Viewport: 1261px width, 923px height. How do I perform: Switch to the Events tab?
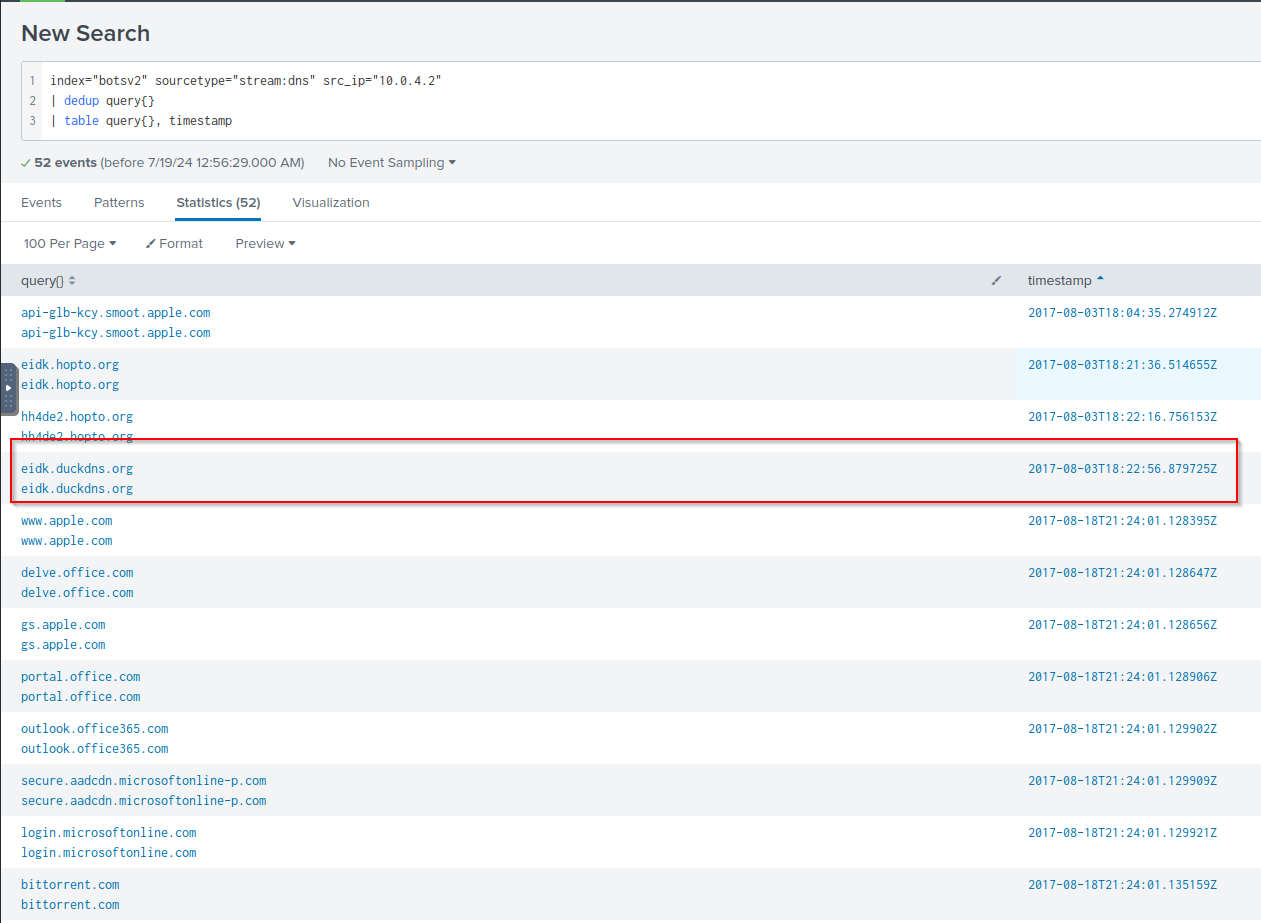tap(41, 202)
